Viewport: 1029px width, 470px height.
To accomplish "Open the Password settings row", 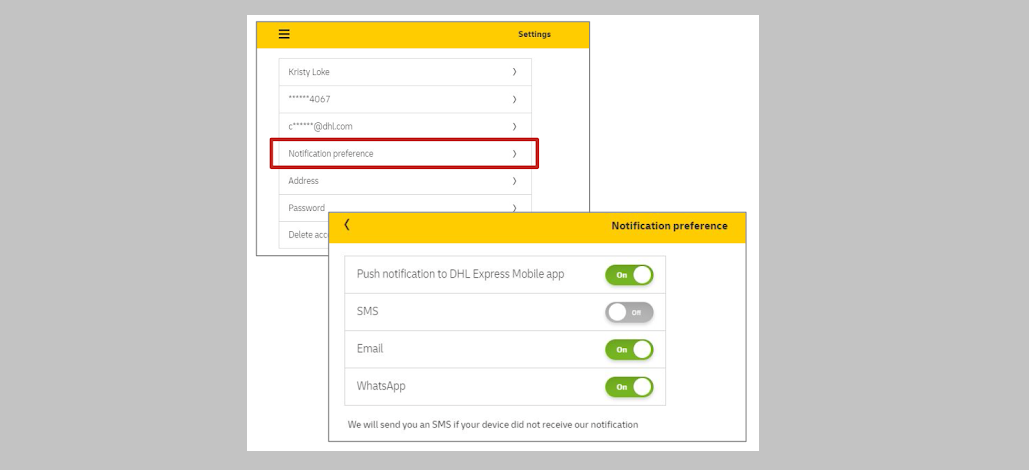I will tap(405, 207).
